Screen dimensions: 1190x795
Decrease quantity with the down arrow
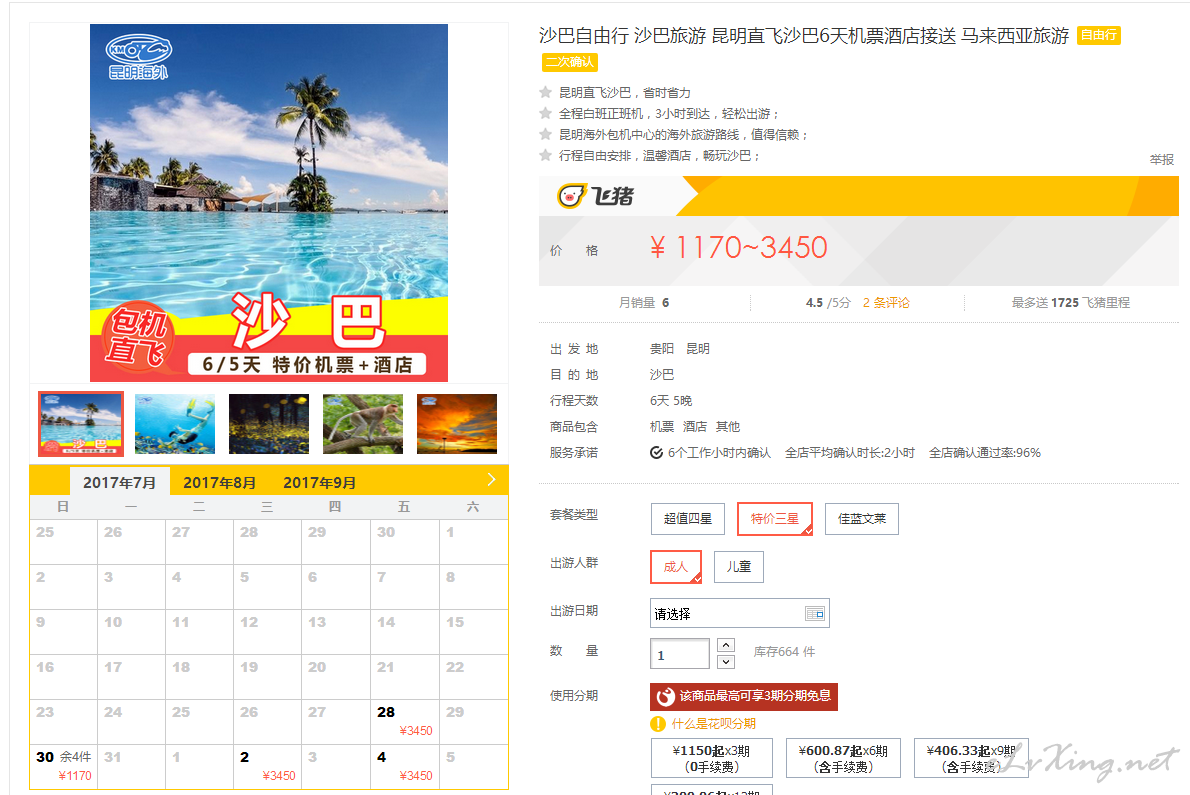(726, 661)
